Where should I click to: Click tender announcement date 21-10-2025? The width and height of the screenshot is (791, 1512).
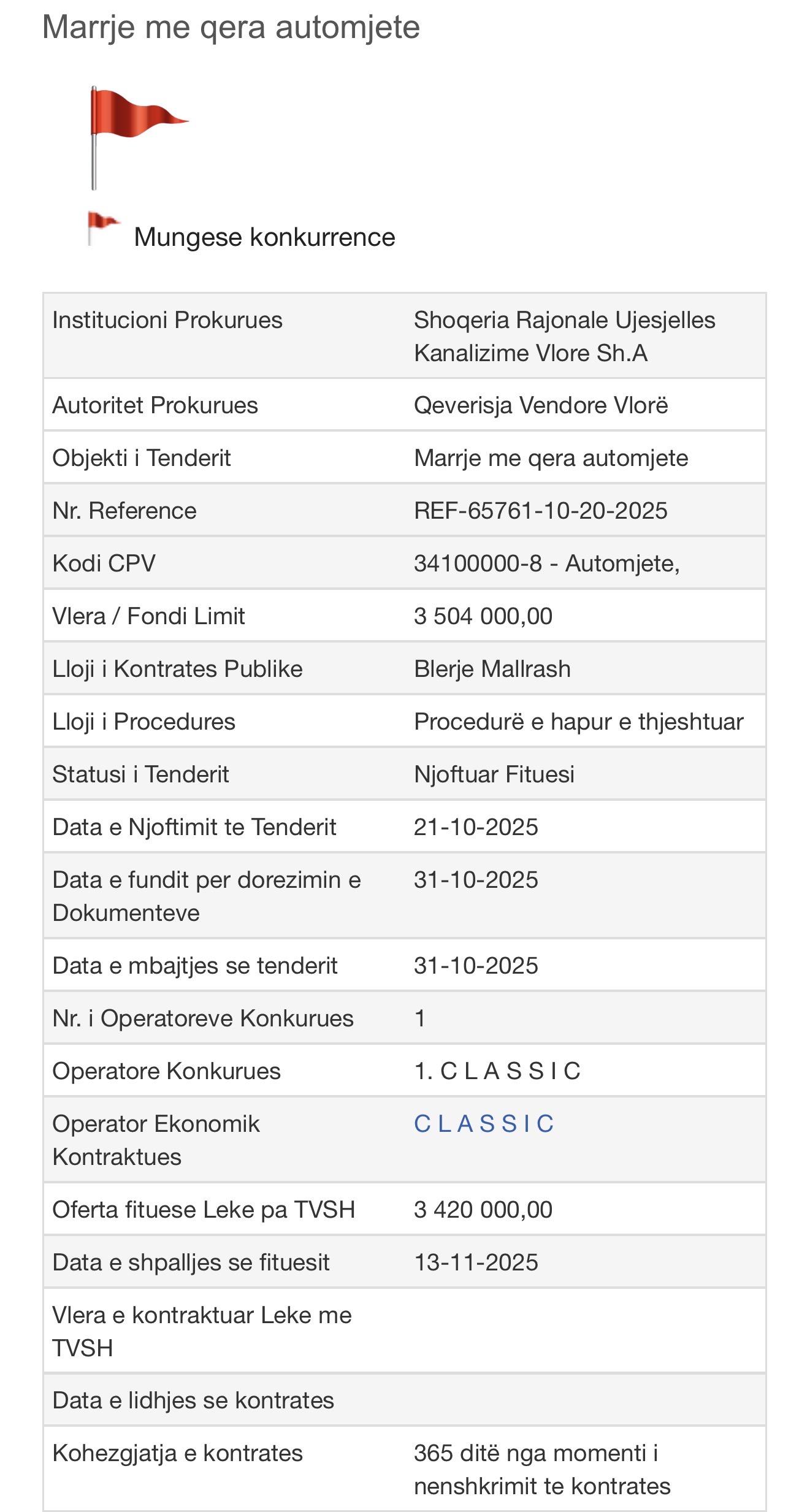coord(476,827)
